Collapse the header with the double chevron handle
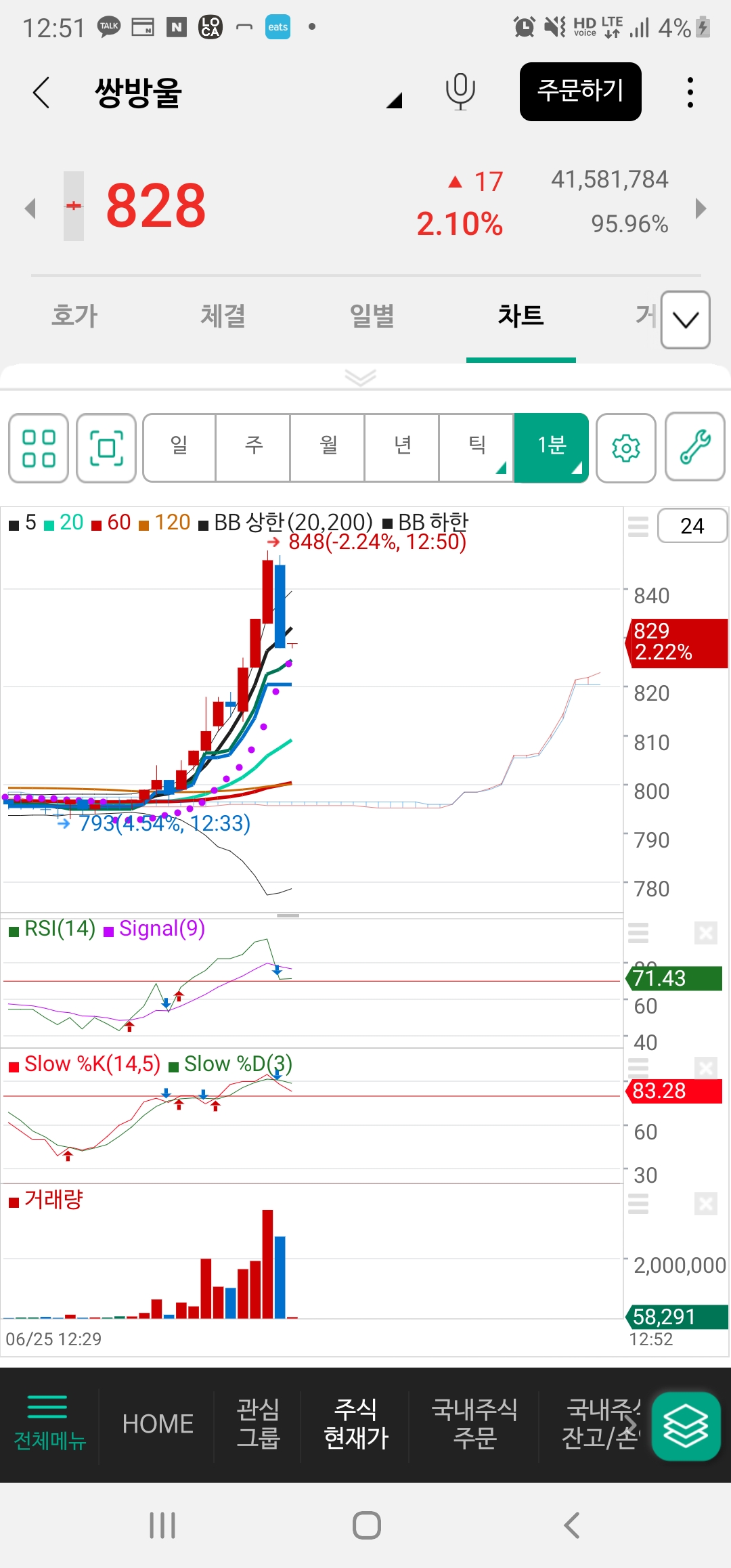The height and width of the screenshot is (1568, 731). pyautogui.click(x=360, y=377)
